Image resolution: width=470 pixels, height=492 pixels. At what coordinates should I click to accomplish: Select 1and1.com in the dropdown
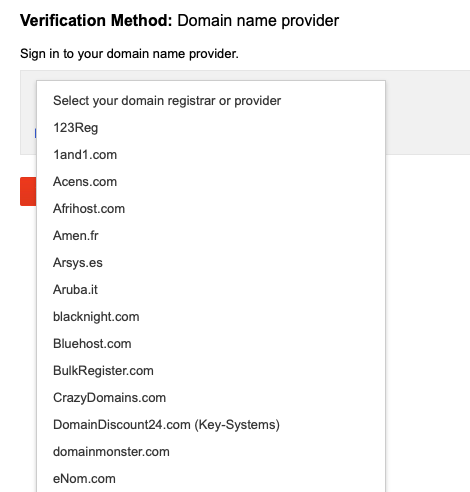[x=211, y=155]
